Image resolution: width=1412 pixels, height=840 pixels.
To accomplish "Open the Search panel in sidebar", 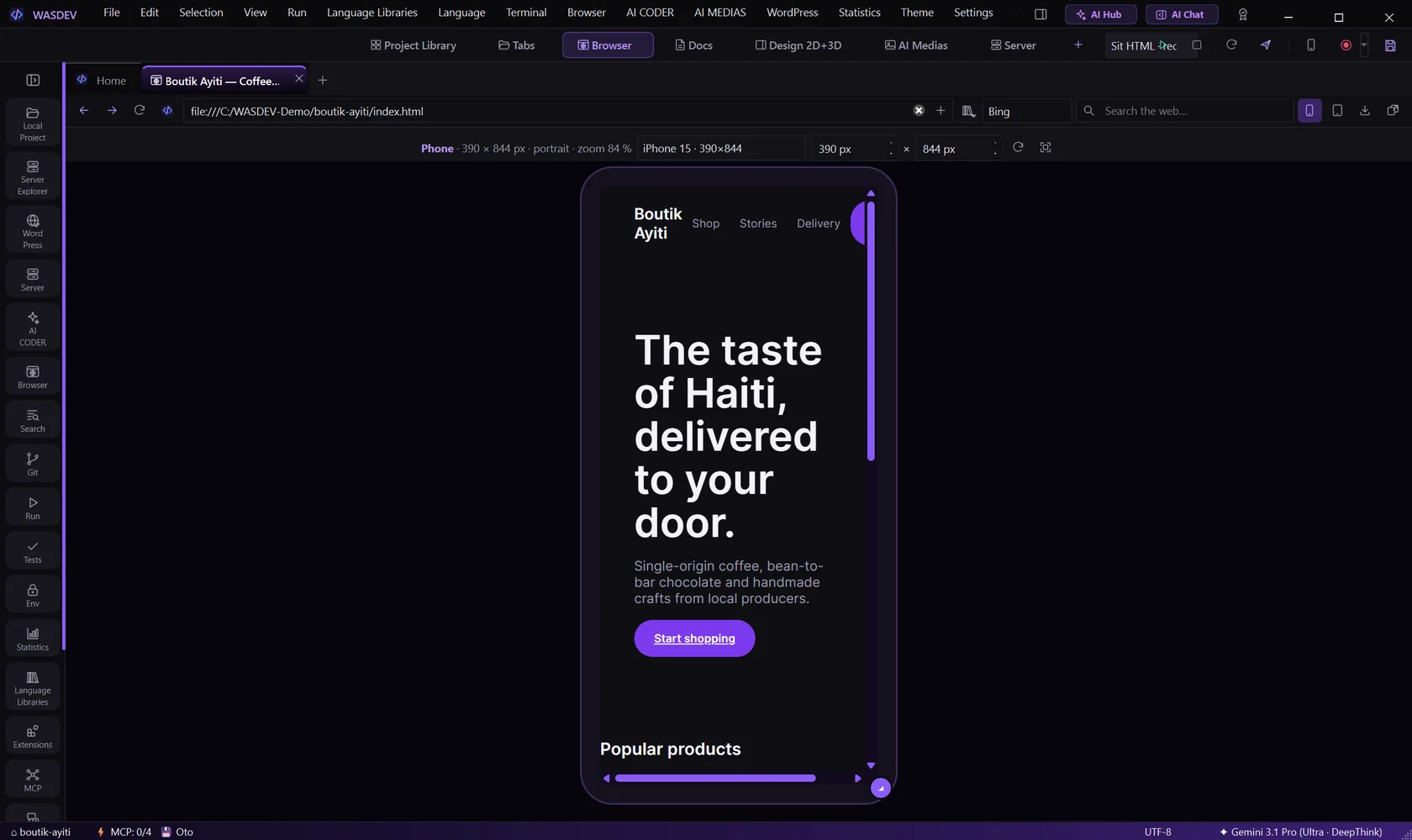I will click(x=33, y=420).
